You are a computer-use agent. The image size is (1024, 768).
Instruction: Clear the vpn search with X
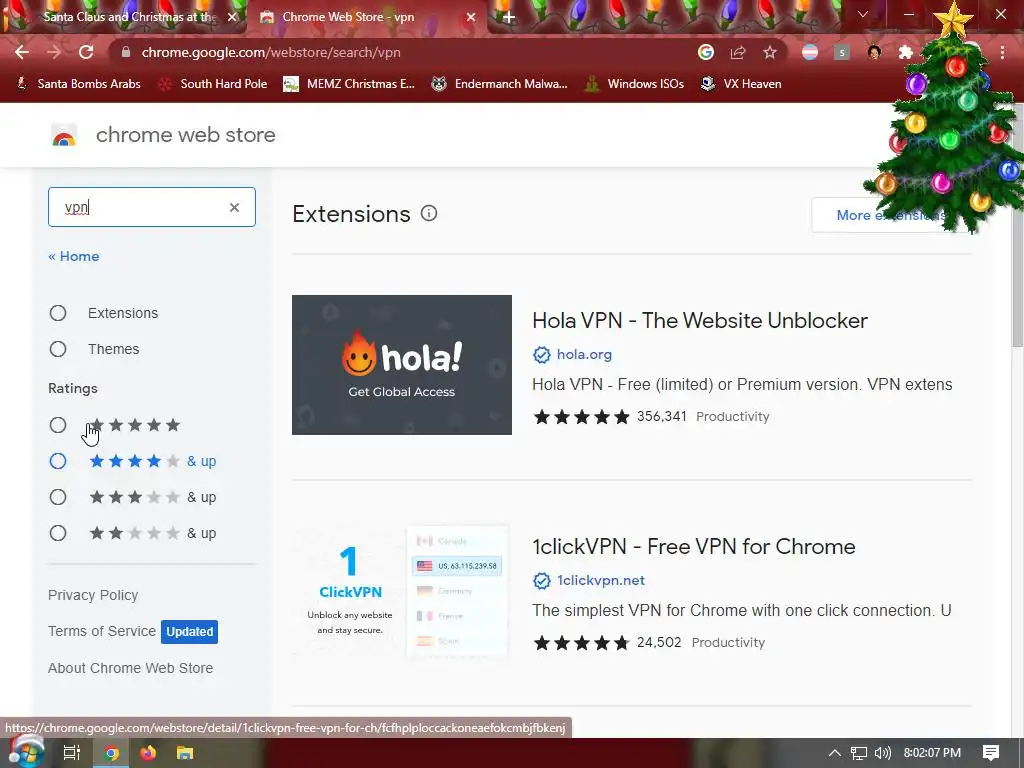coord(234,207)
